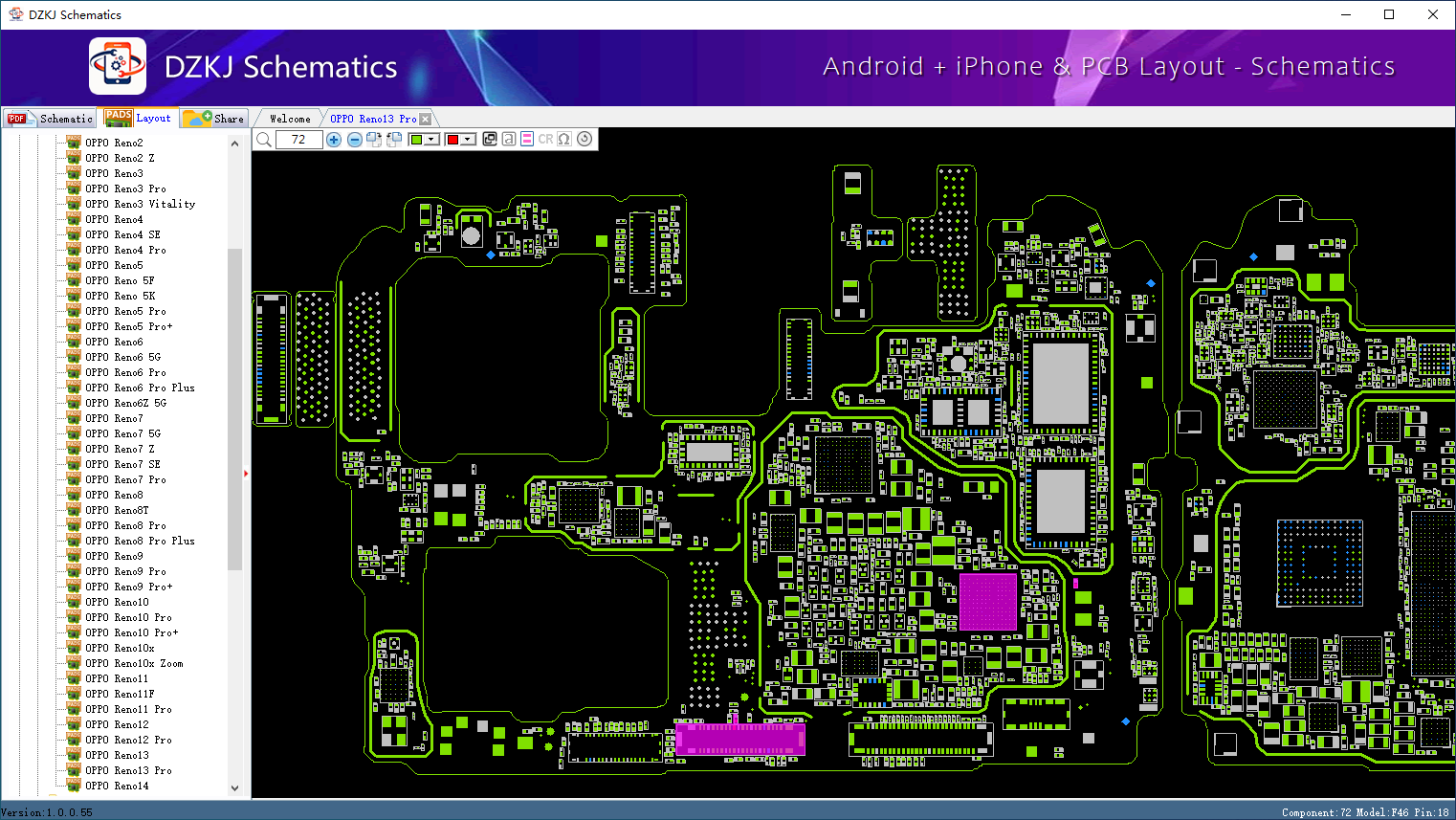This screenshot has height=820, width=1456.
Task: Click the PADS icon beside OPPO Reno12 Pro
Action: (x=74, y=740)
